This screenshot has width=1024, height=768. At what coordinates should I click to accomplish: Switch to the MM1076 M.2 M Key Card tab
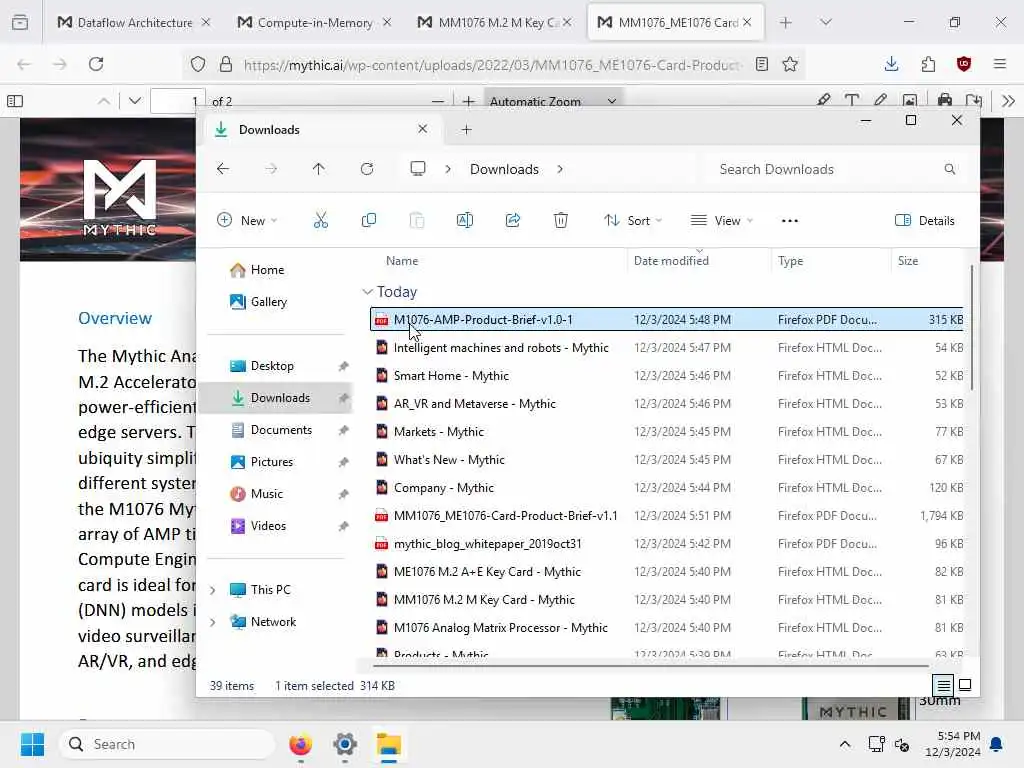click(494, 22)
